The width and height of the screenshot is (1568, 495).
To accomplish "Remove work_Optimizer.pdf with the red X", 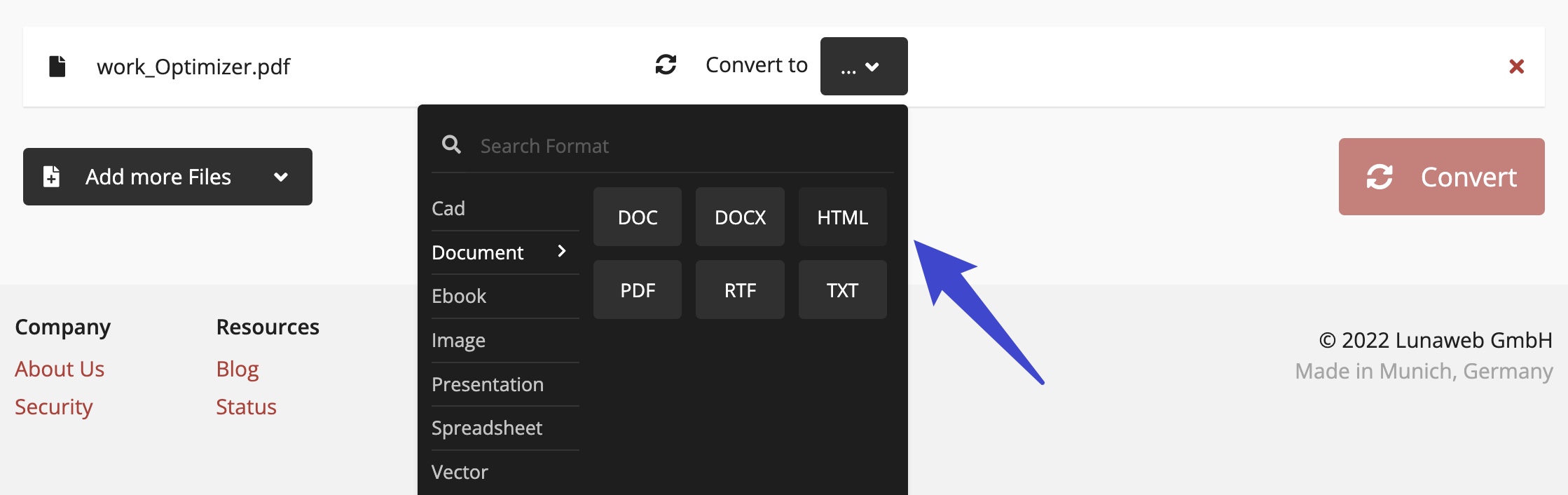I will (x=1517, y=66).
